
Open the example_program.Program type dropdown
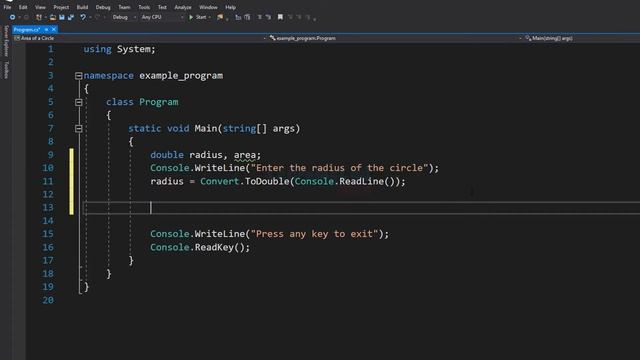pyautogui.click(x=395, y=38)
